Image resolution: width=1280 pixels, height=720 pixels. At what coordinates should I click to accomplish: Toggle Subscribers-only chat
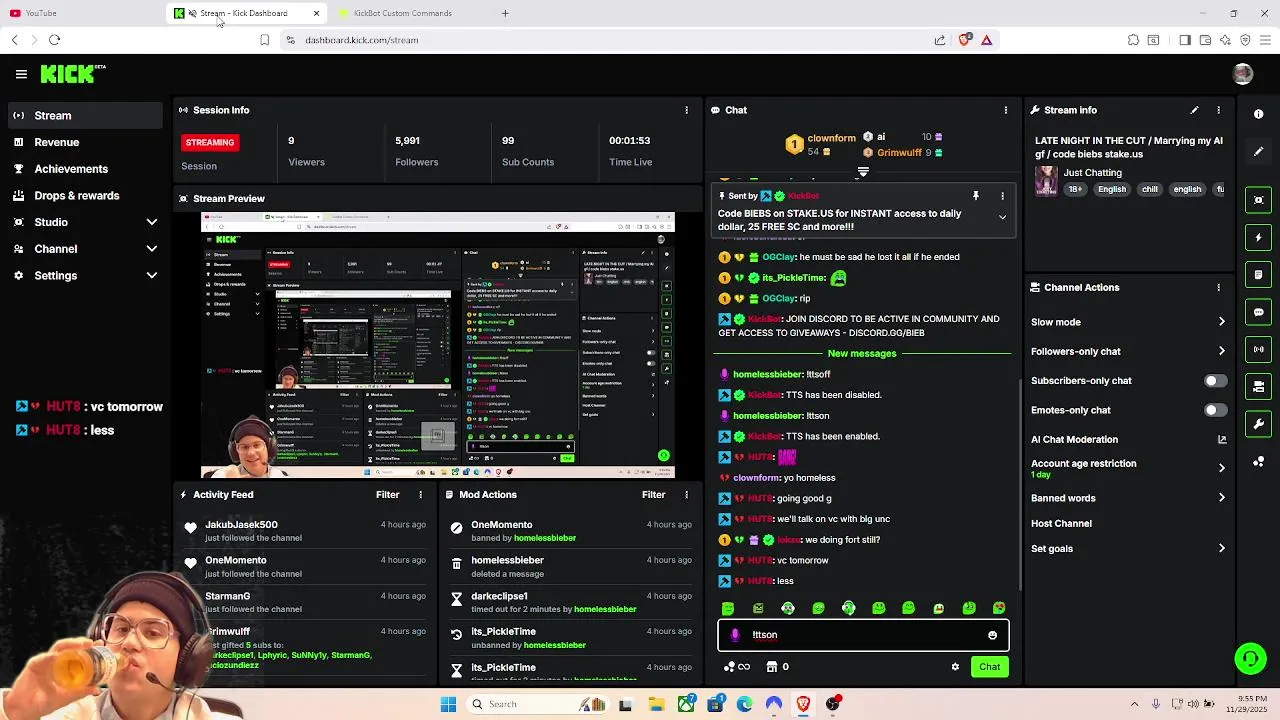pyautogui.click(x=1215, y=381)
